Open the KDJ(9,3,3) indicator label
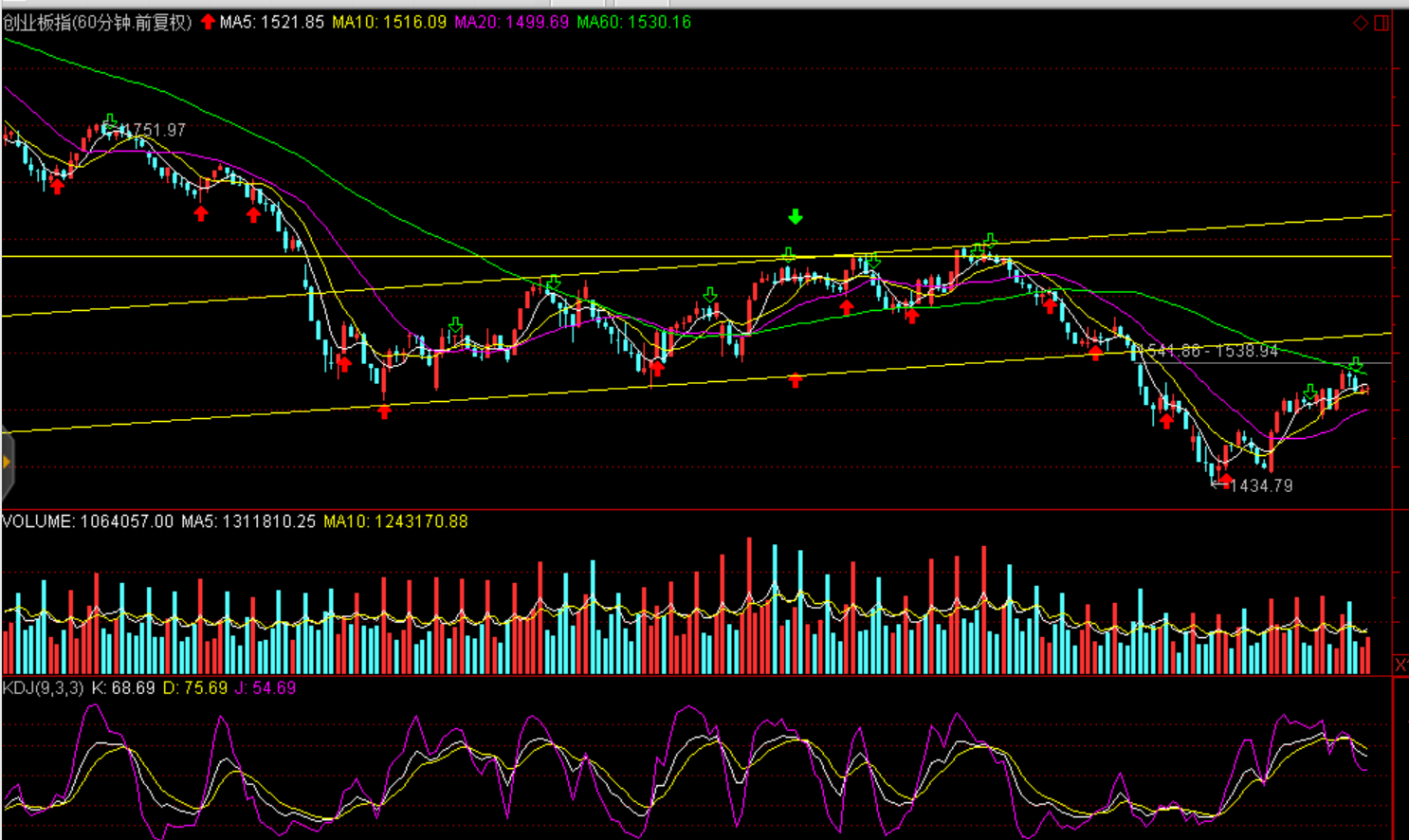1409x840 pixels. [x=44, y=687]
